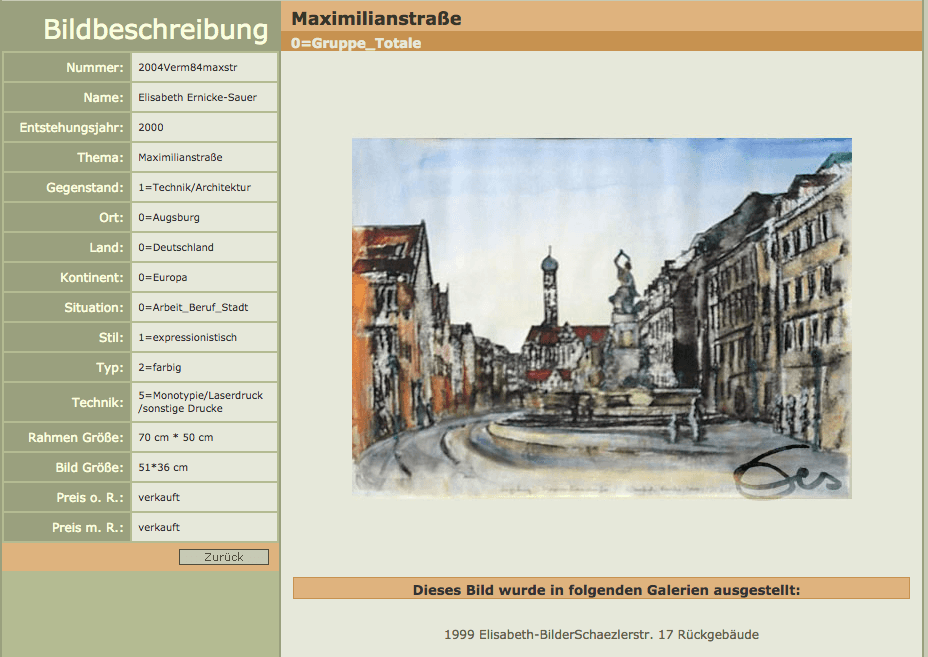Click the Name: label
This screenshot has height=657, width=928.
pyautogui.click(x=104, y=98)
